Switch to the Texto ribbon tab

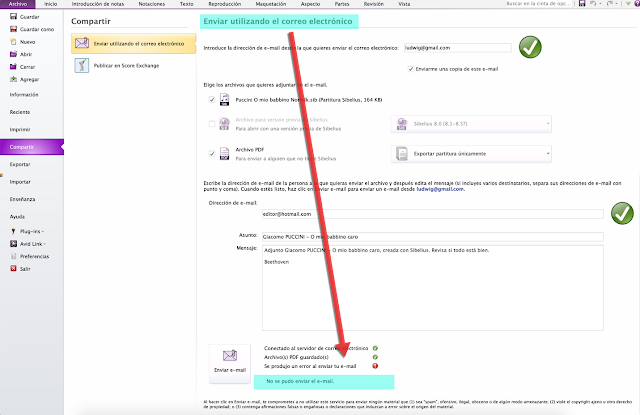187,4
